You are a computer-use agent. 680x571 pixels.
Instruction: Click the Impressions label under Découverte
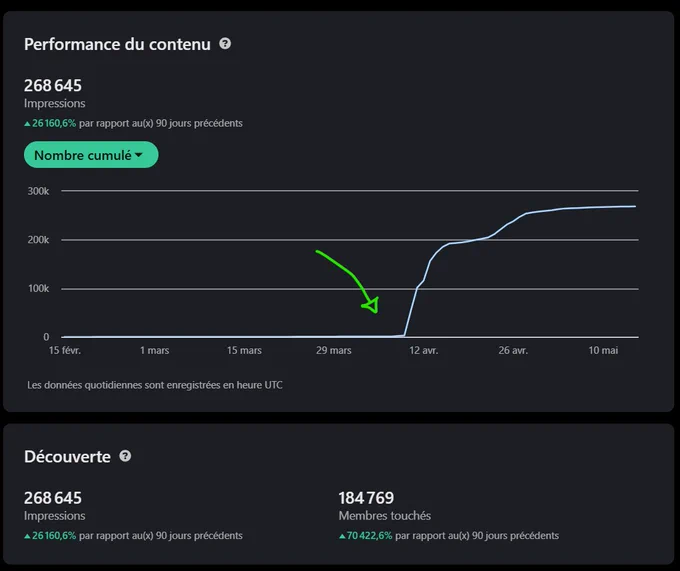(x=55, y=516)
